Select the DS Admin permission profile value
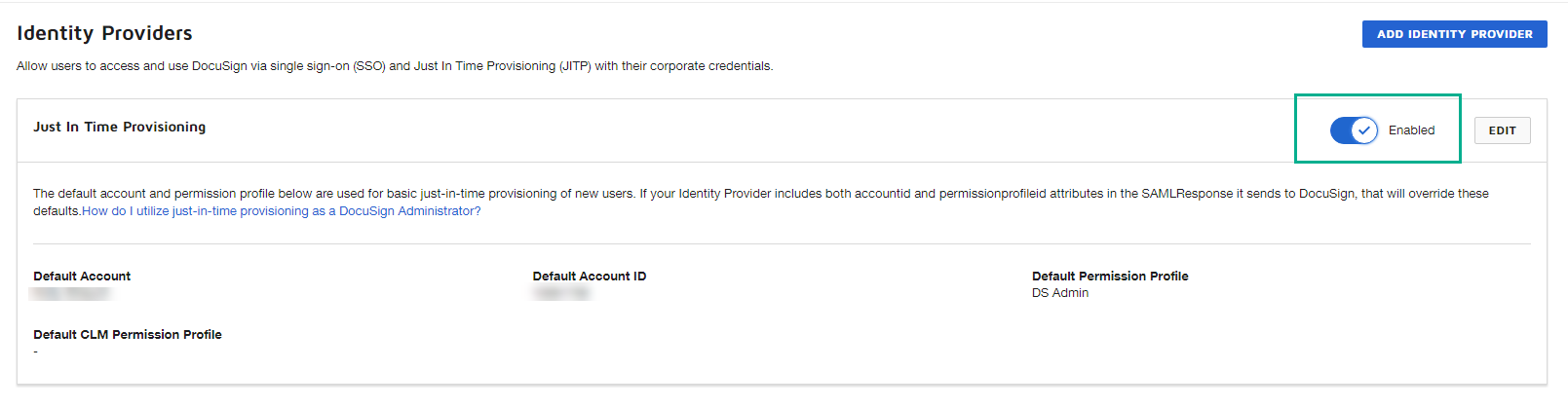The image size is (1568, 407). coord(1060,293)
